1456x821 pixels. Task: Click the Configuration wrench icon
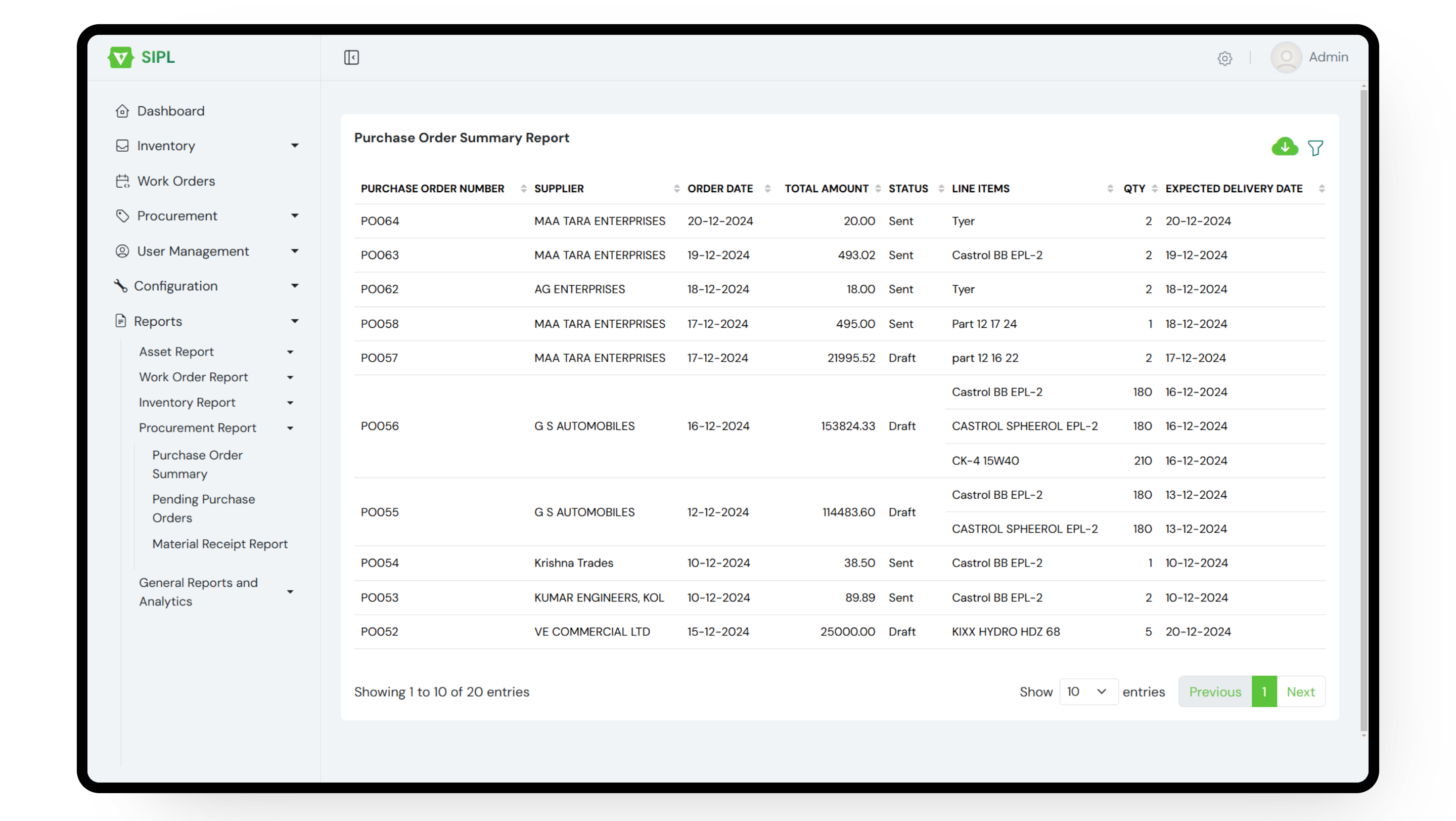[121, 285]
